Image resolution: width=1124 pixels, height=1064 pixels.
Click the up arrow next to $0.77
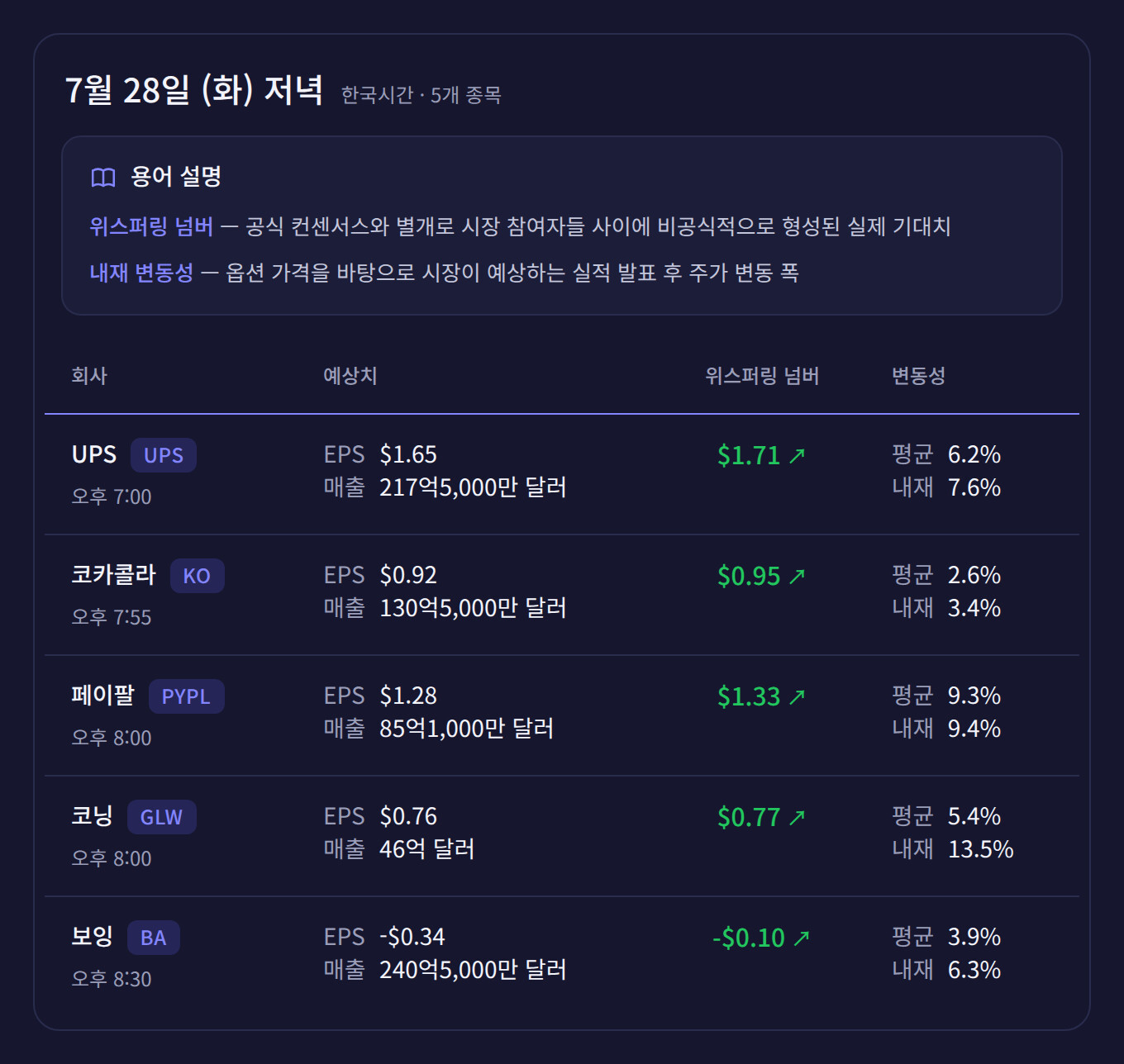[797, 818]
